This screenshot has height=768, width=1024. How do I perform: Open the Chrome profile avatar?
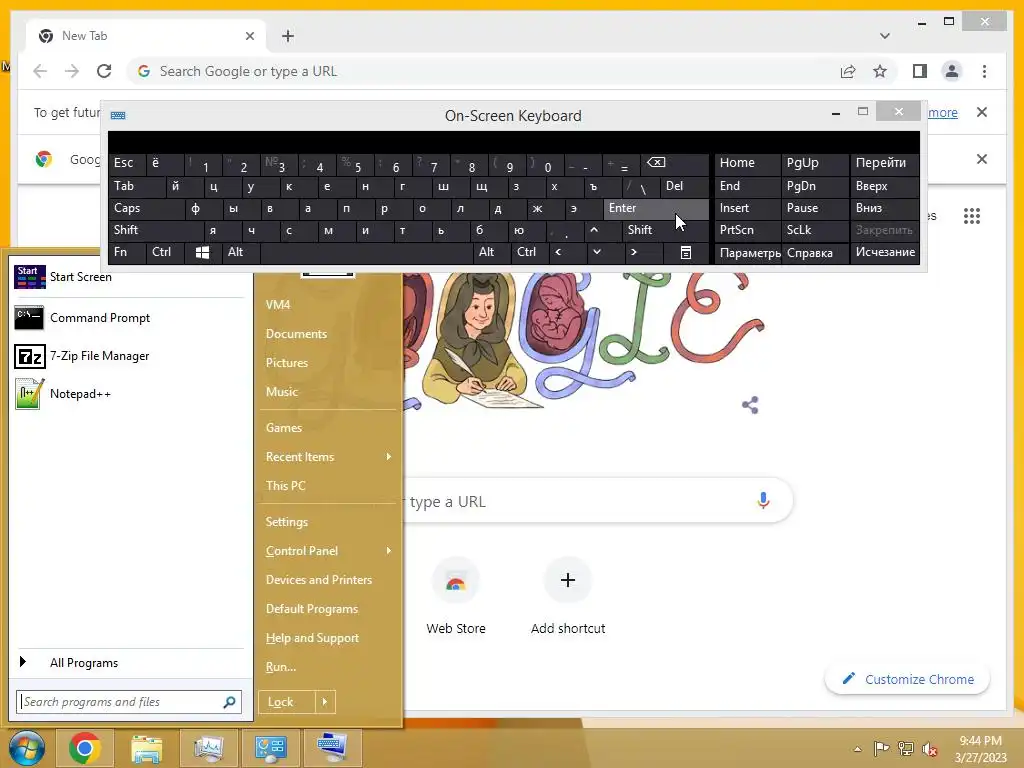pos(952,71)
